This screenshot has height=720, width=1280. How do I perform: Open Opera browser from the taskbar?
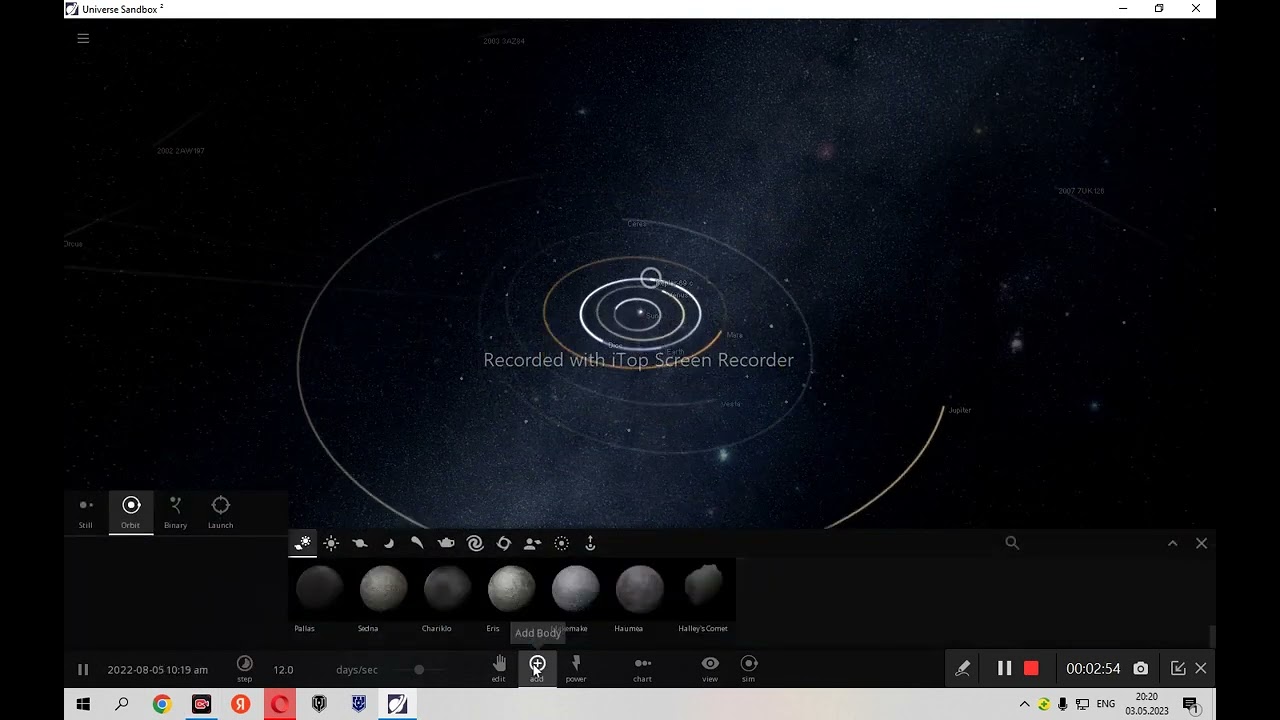click(x=279, y=704)
